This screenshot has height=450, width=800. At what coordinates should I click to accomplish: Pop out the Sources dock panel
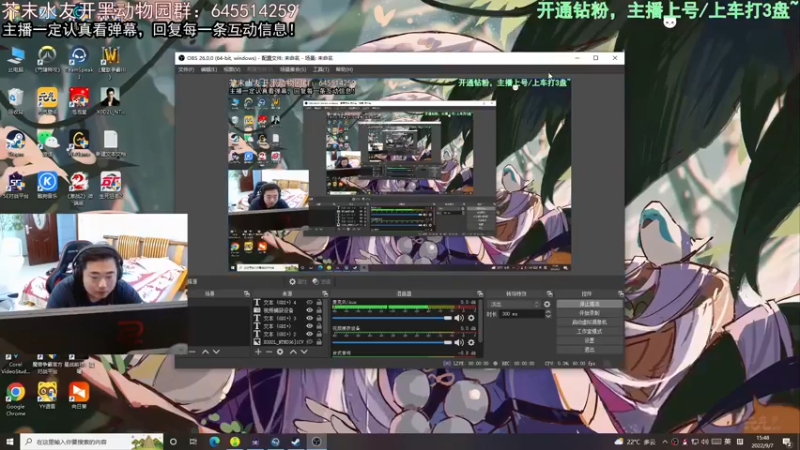[325, 294]
